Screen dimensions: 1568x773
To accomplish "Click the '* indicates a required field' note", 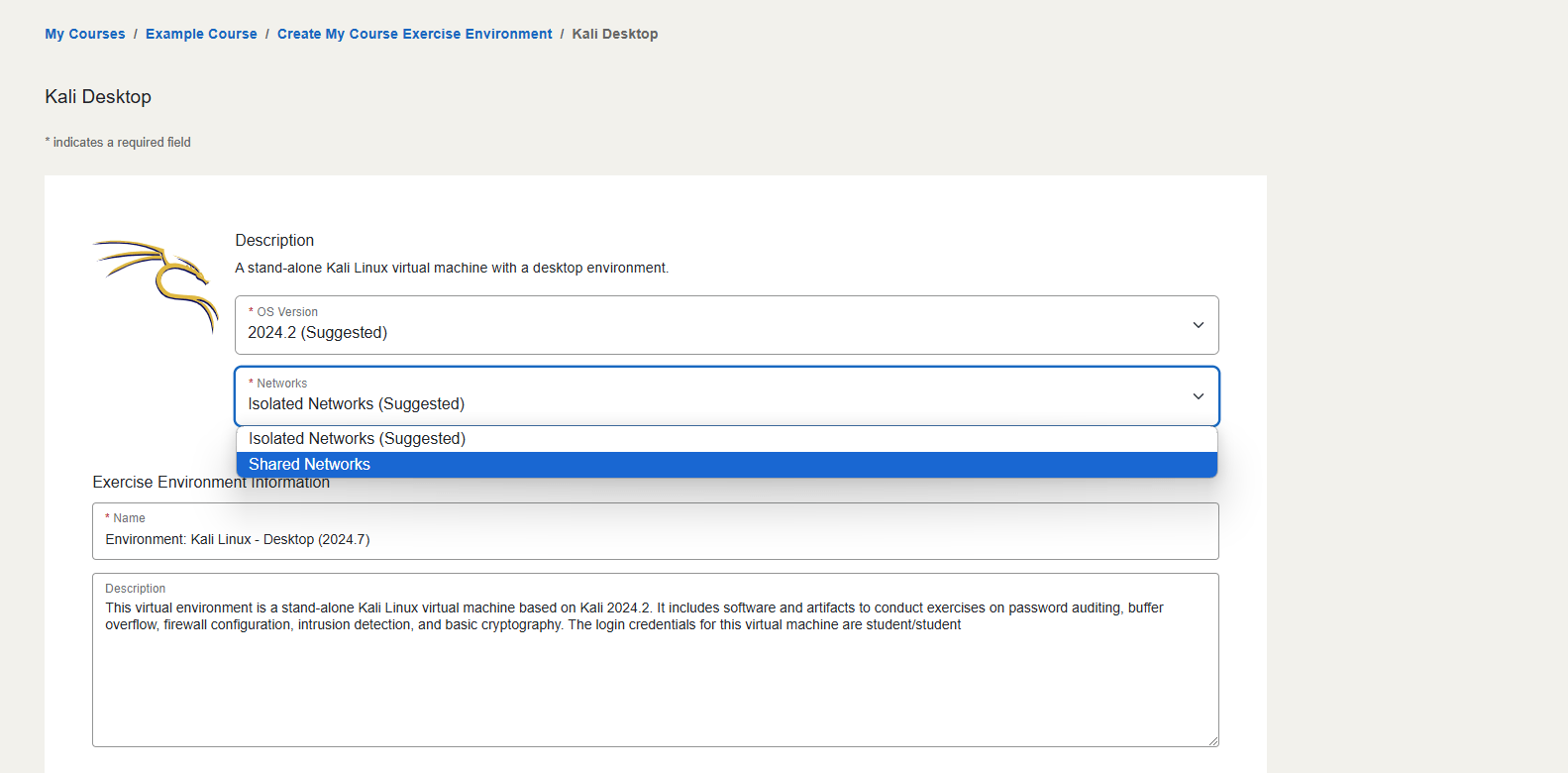I will click(118, 143).
